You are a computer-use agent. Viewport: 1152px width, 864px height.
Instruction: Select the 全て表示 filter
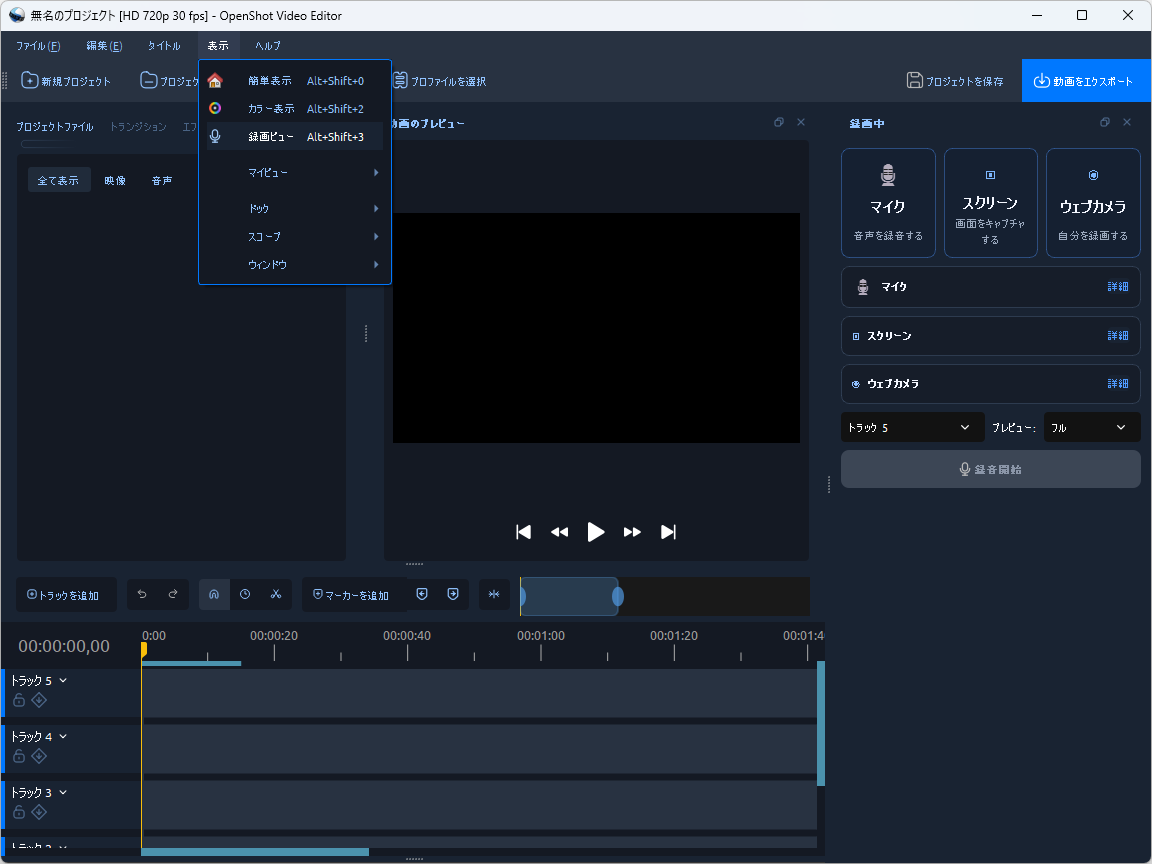59,180
